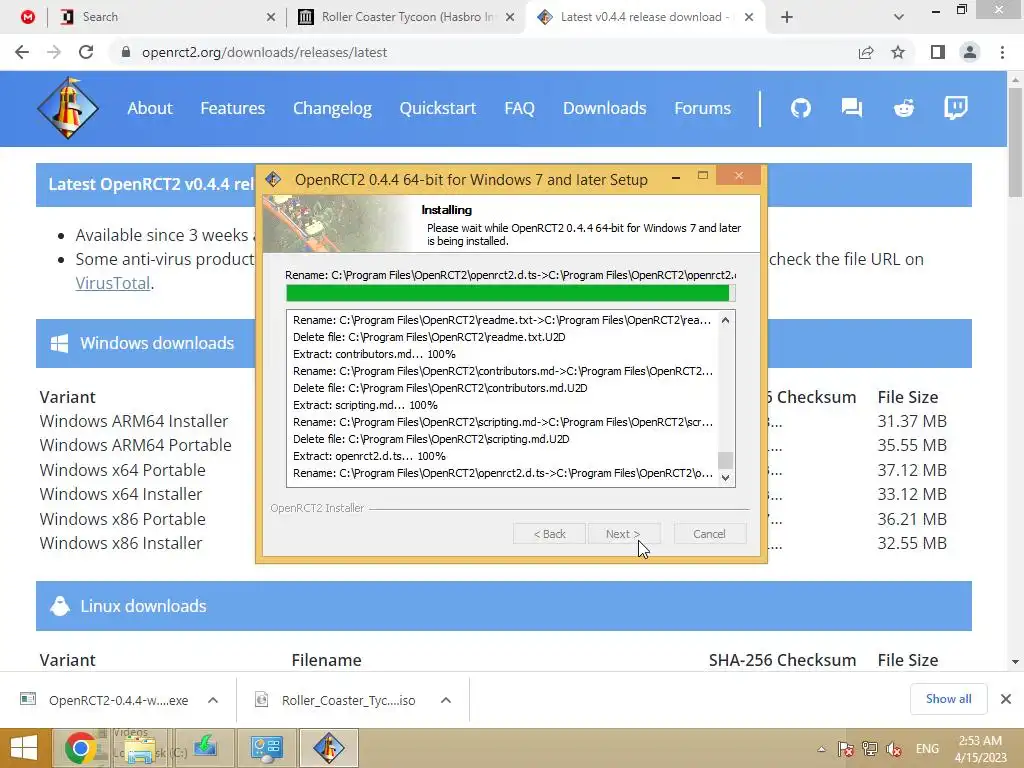Open Changelog in site menu
This screenshot has height=768, width=1024.
(x=332, y=108)
